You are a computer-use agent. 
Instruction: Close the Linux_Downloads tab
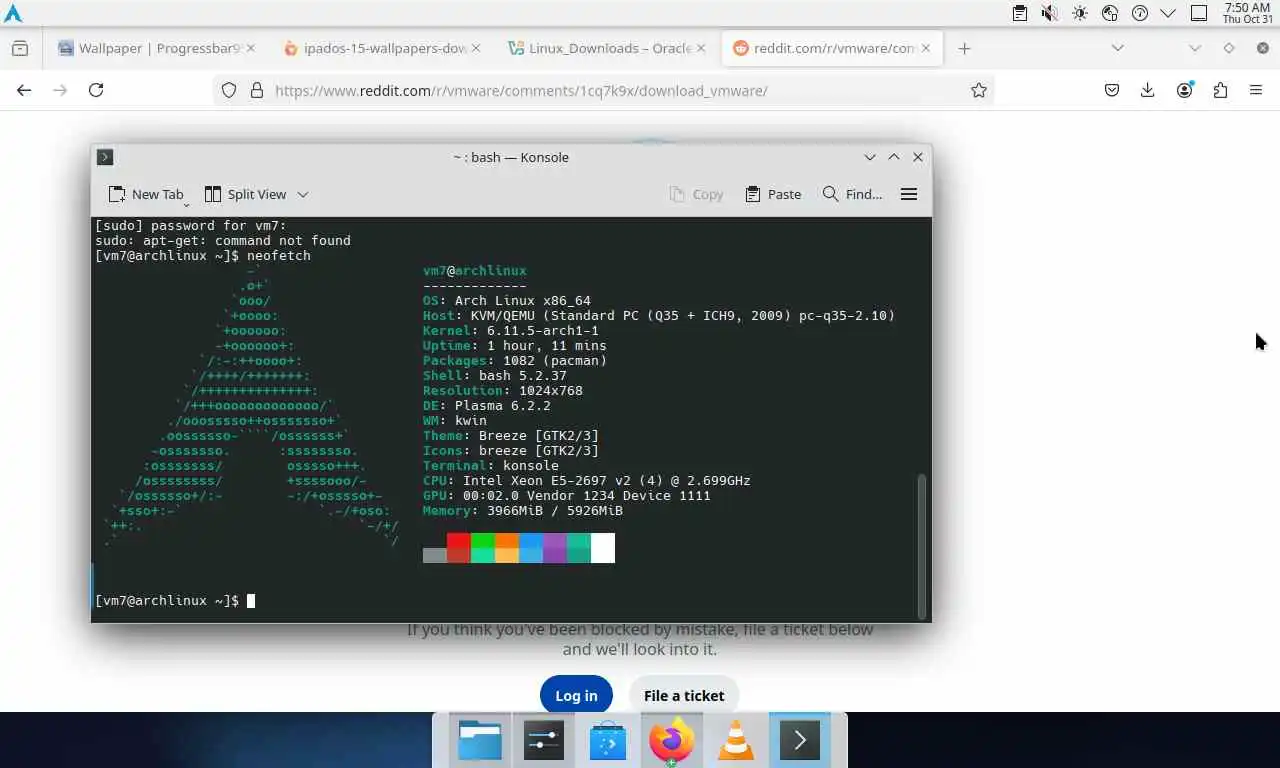[x=700, y=48]
